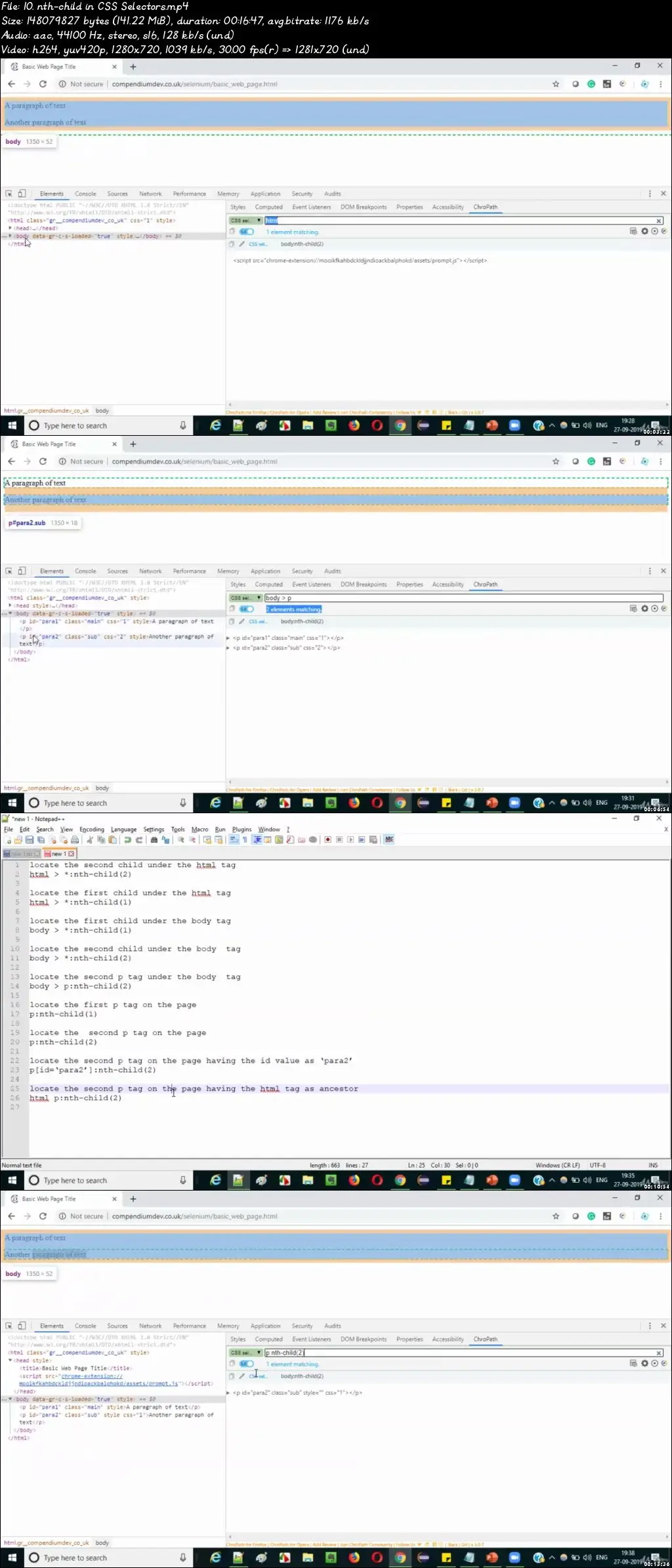This screenshot has width=672, height=1568.
Task: Toggle ChroPath switch in 'p nth-child(2)' frame
Action: tap(247, 1364)
